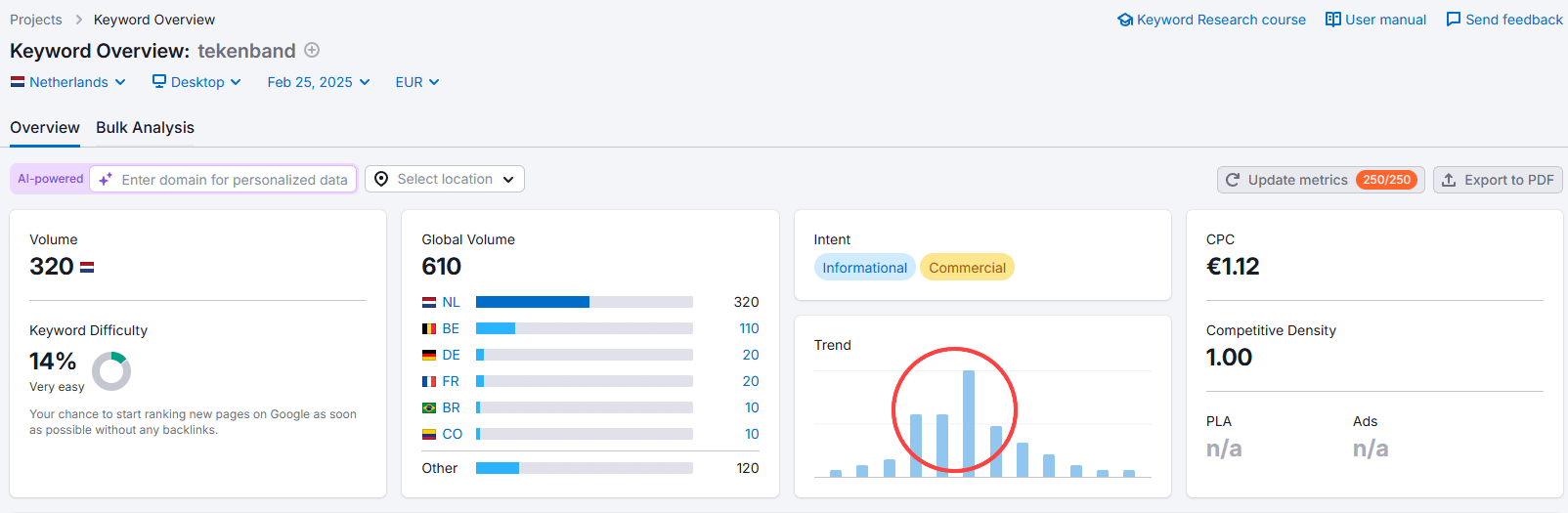This screenshot has width=1568, height=513.
Task: Click the BE country code link
Action: 451,328
